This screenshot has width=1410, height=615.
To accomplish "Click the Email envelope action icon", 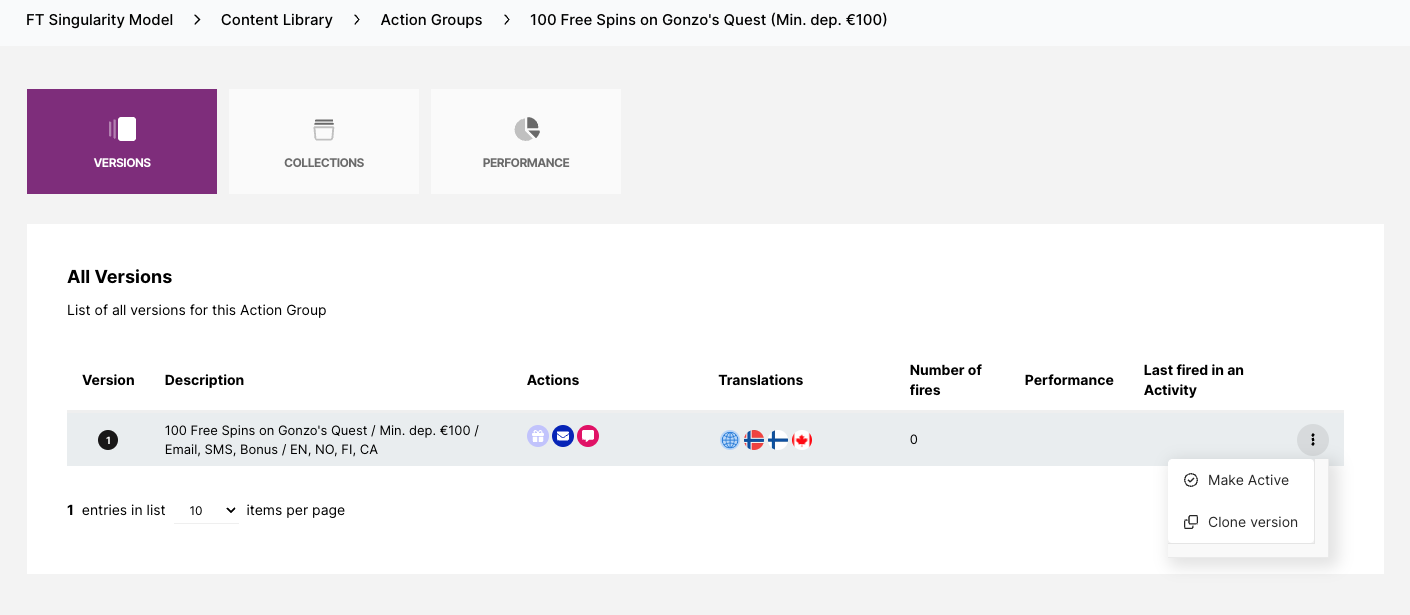I will point(563,436).
